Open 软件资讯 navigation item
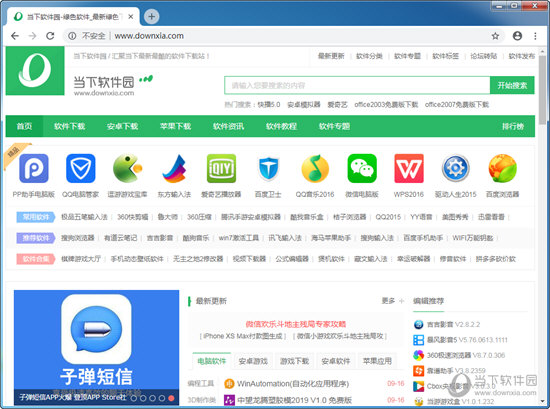 click(228, 126)
